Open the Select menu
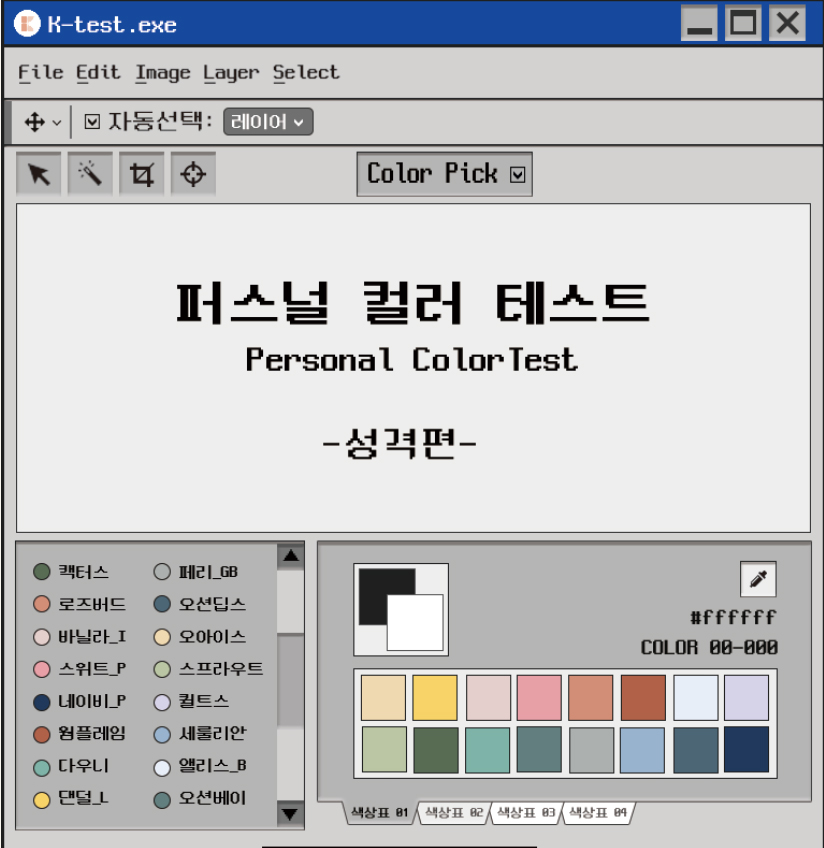Image resolution: width=824 pixels, height=848 pixels. [x=306, y=72]
